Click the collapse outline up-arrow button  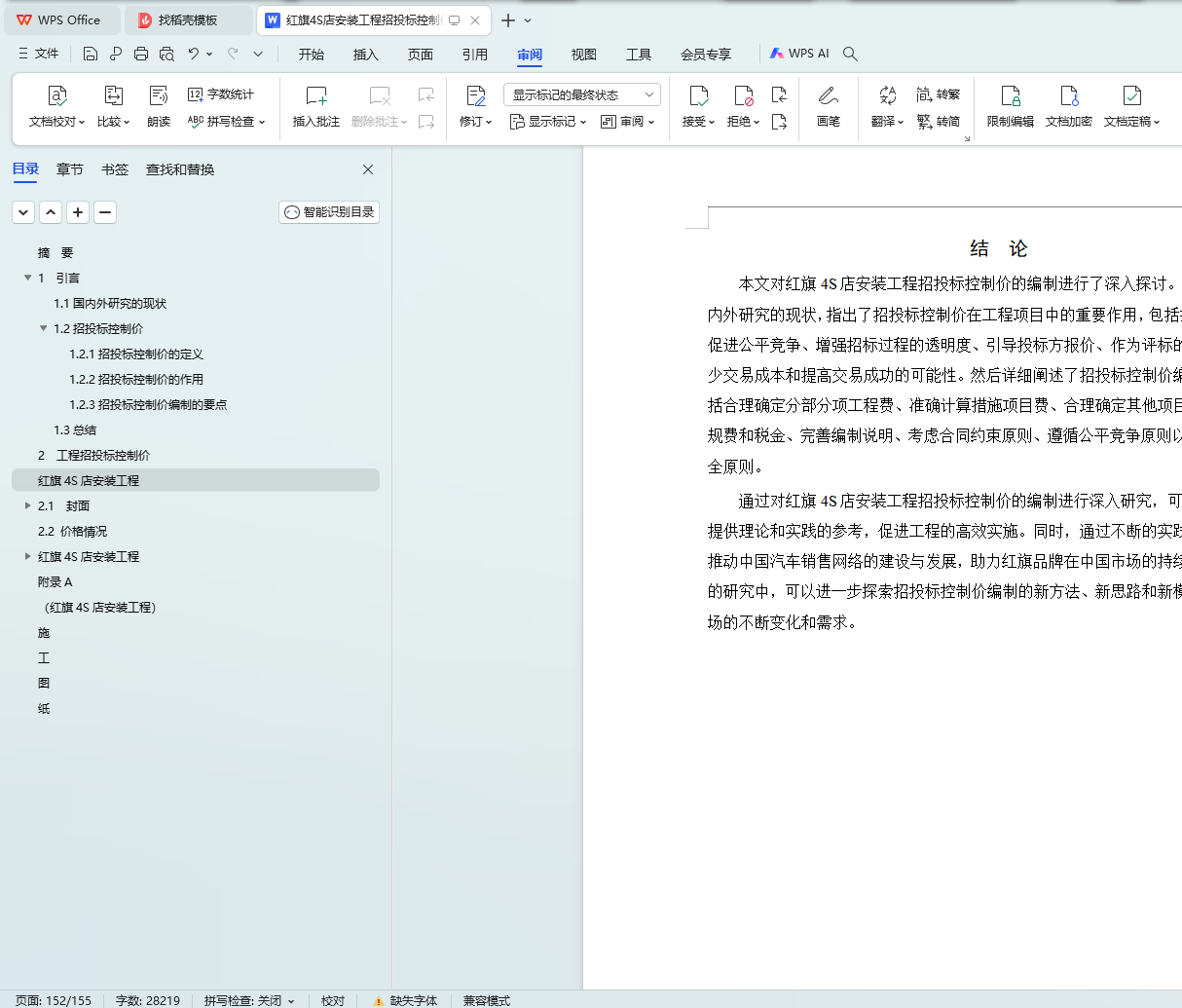coord(51,212)
